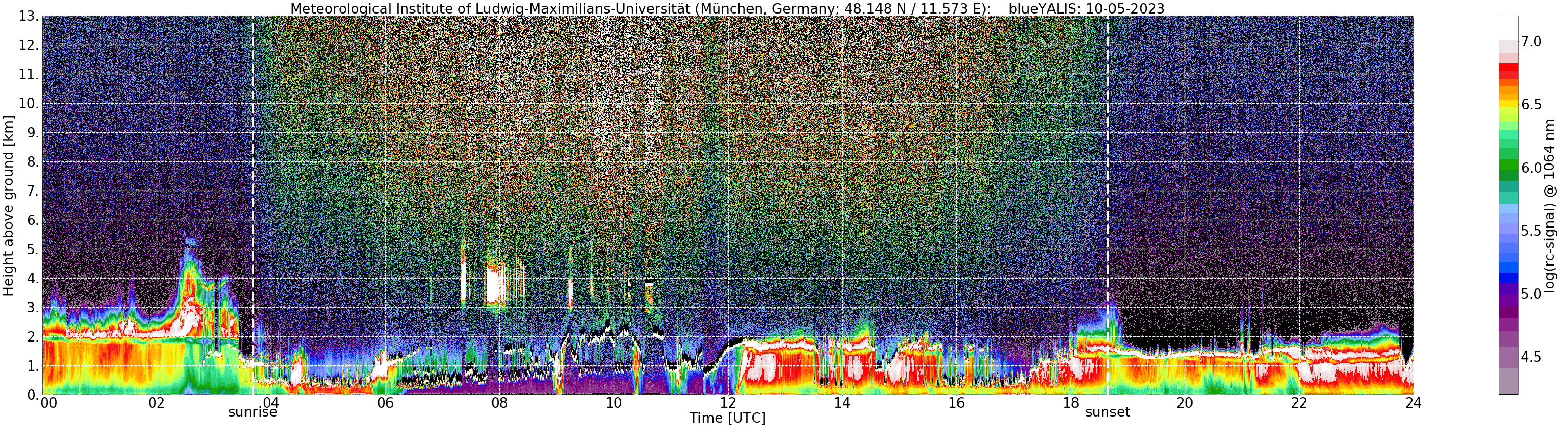Click the 7.0 tick label on colorbar
The image size is (1568, 429).
[x=1532, y=42]
